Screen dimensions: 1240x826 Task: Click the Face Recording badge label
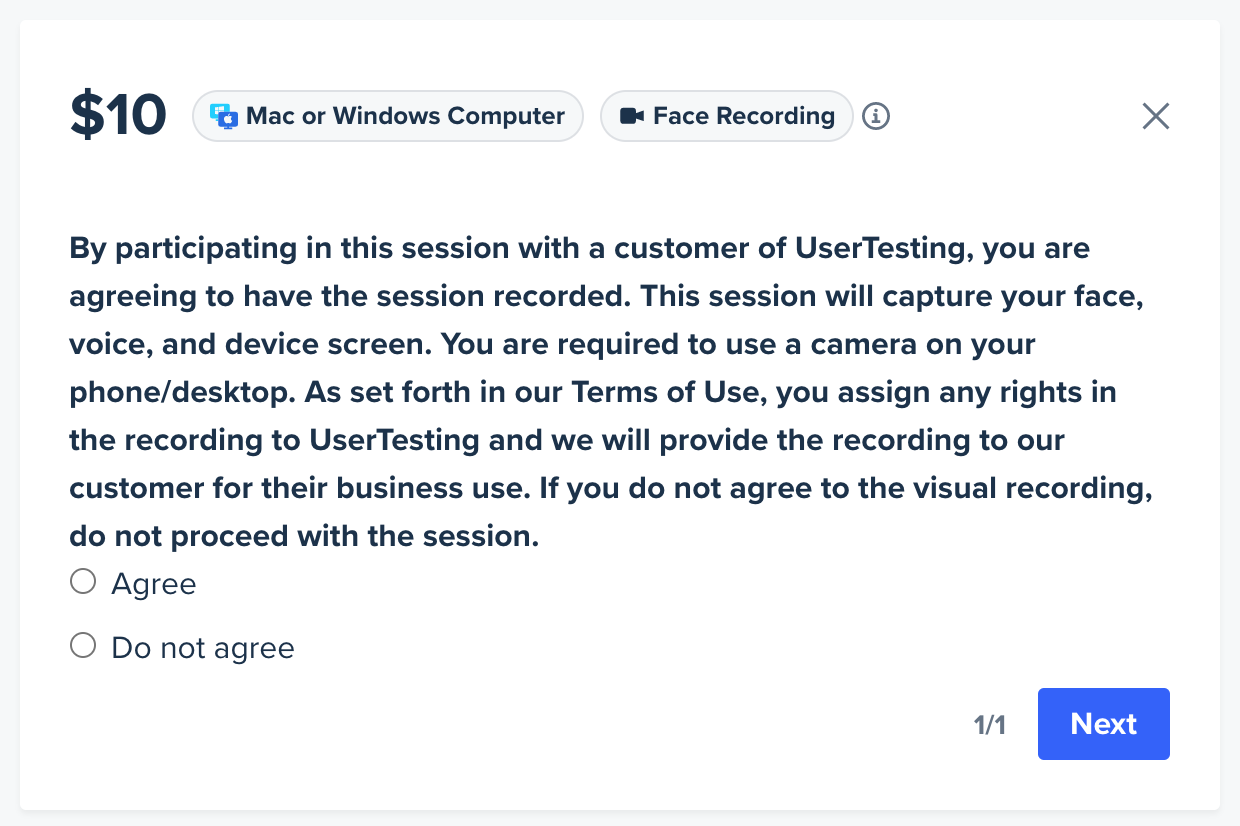pos(744,116)
